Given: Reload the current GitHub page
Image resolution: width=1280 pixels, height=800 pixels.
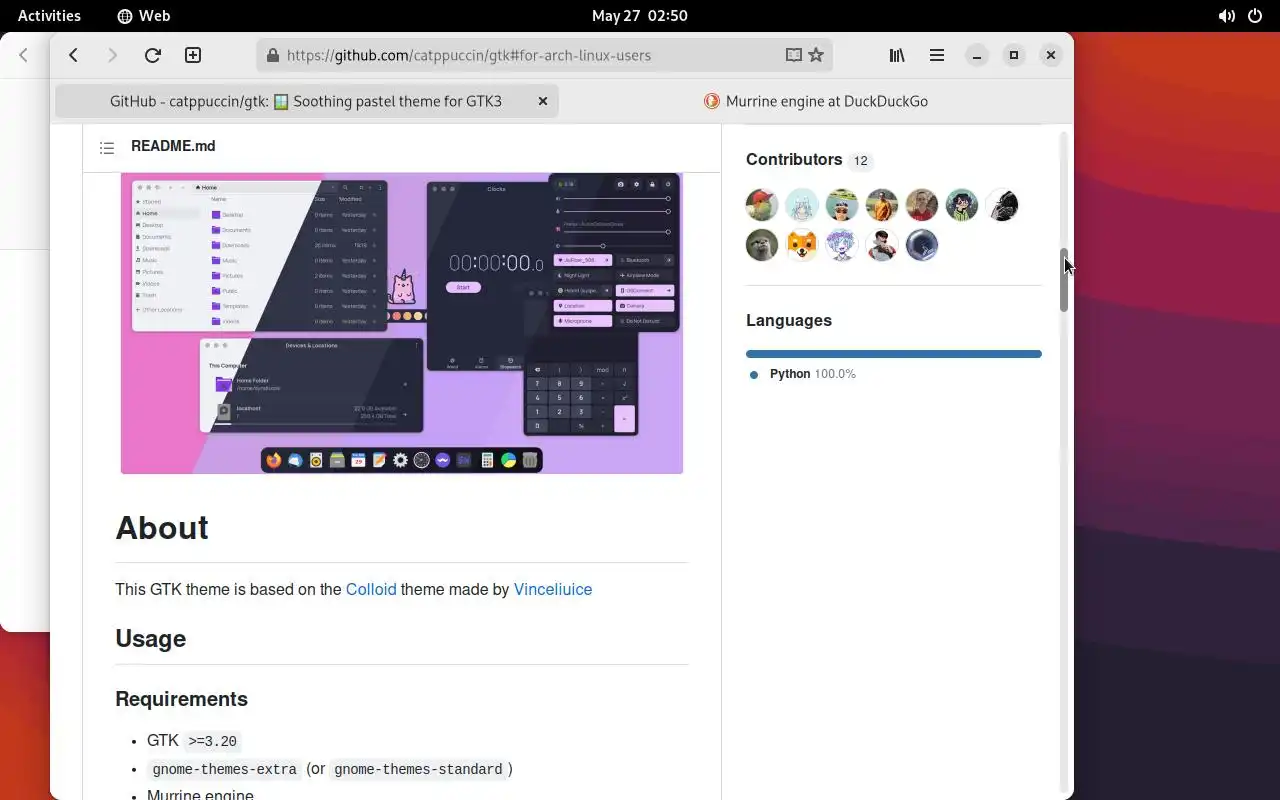Looking at the screenshot, I should [152, 55].
